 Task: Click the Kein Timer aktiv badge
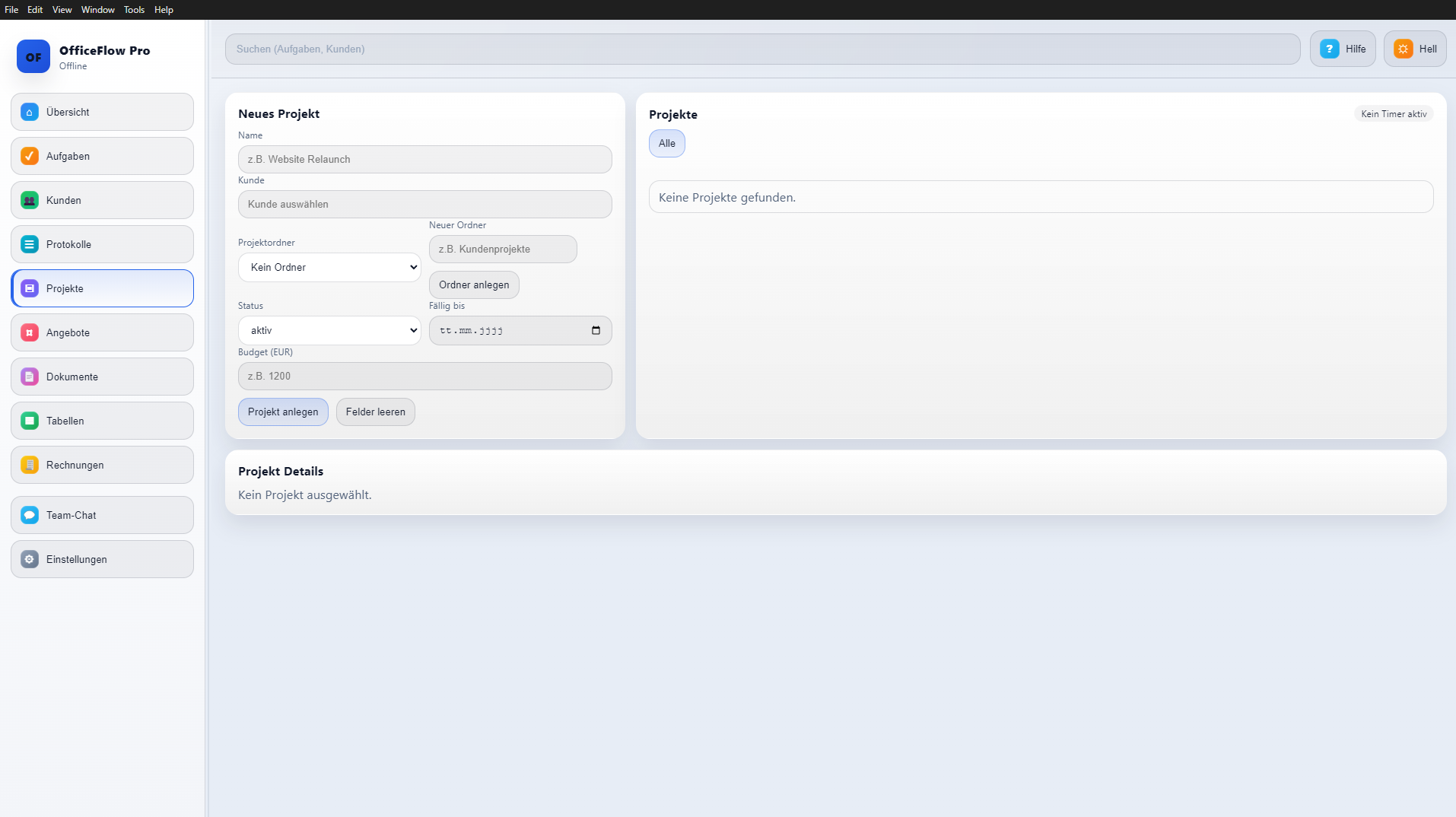pyautogui.click(x=1394, y=113)
